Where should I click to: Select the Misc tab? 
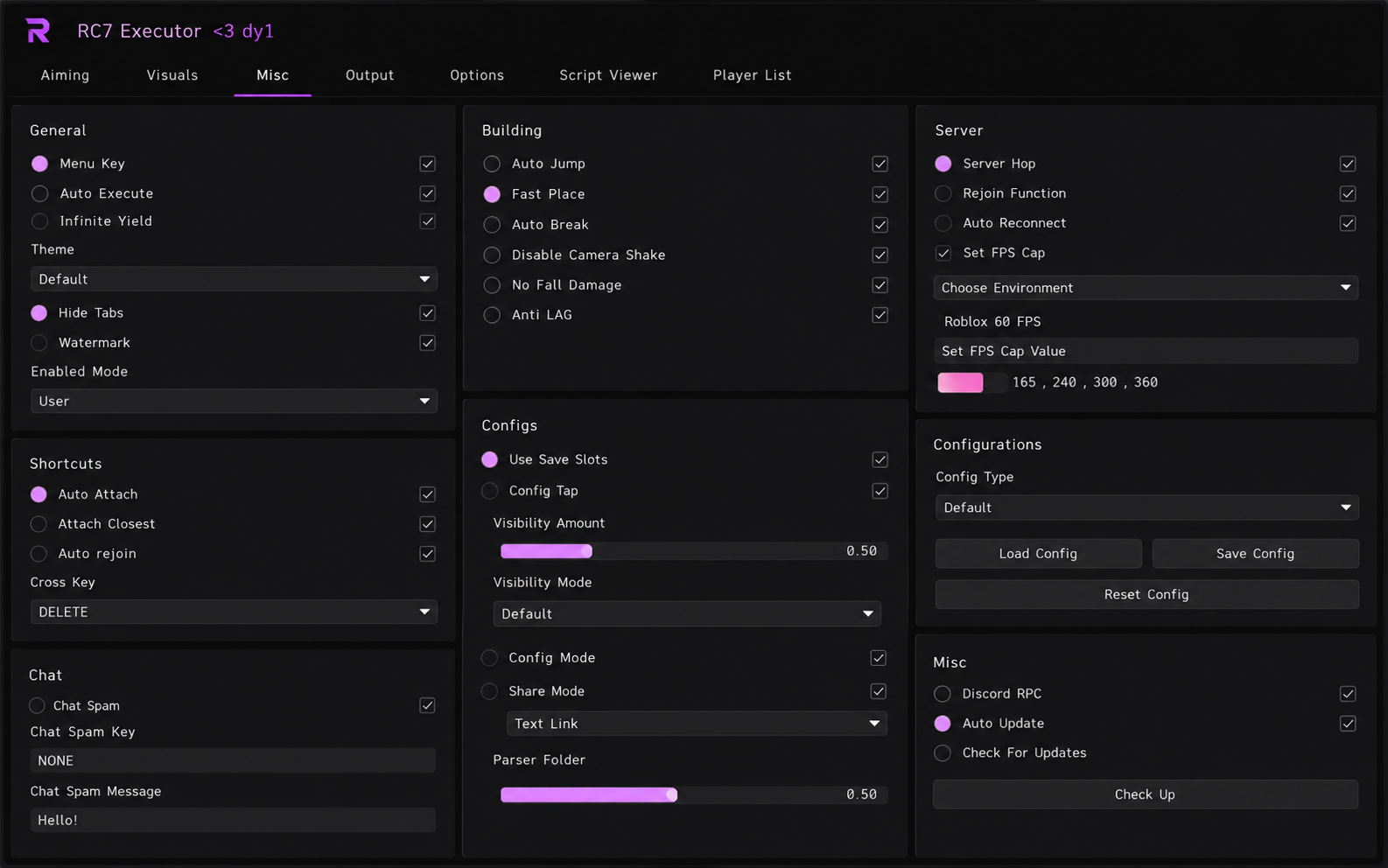coord(272,75)
